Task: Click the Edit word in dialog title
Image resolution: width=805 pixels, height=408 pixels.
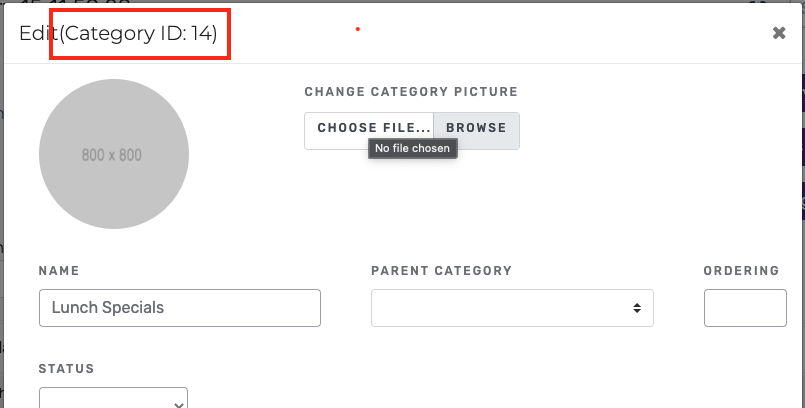Action: click(x=39, y=33)
